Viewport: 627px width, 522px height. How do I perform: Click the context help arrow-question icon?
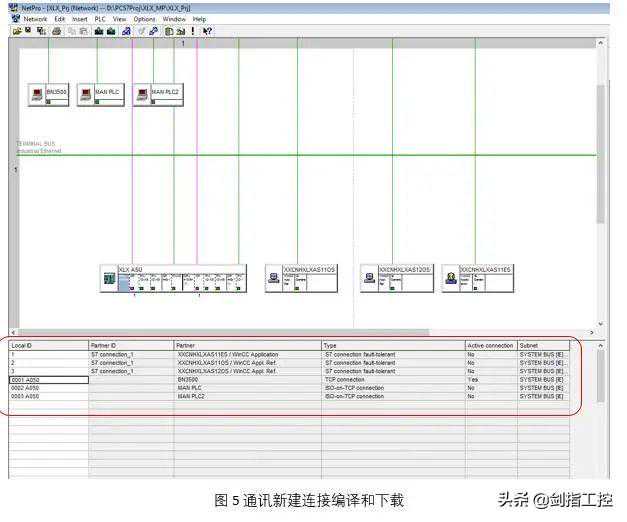[x=207, y=31]
